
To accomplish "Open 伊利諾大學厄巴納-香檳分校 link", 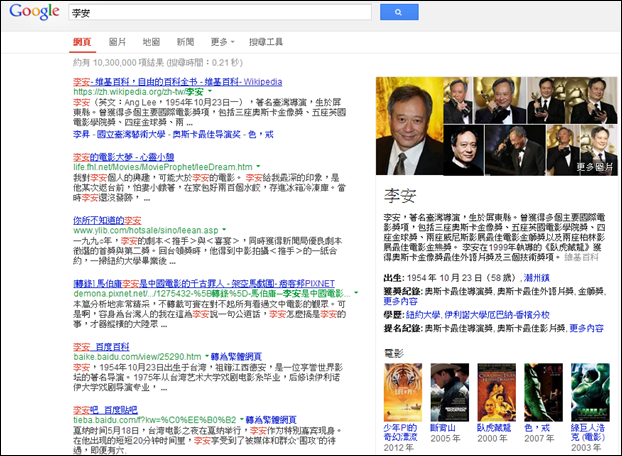I will (497, 315).
